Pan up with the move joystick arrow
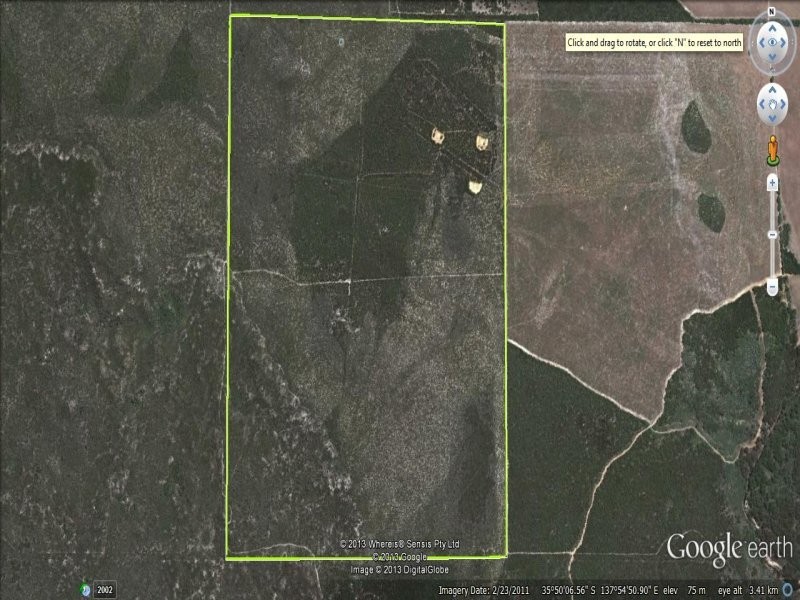Screen dimensions: 800x600 tap(772, 88)
